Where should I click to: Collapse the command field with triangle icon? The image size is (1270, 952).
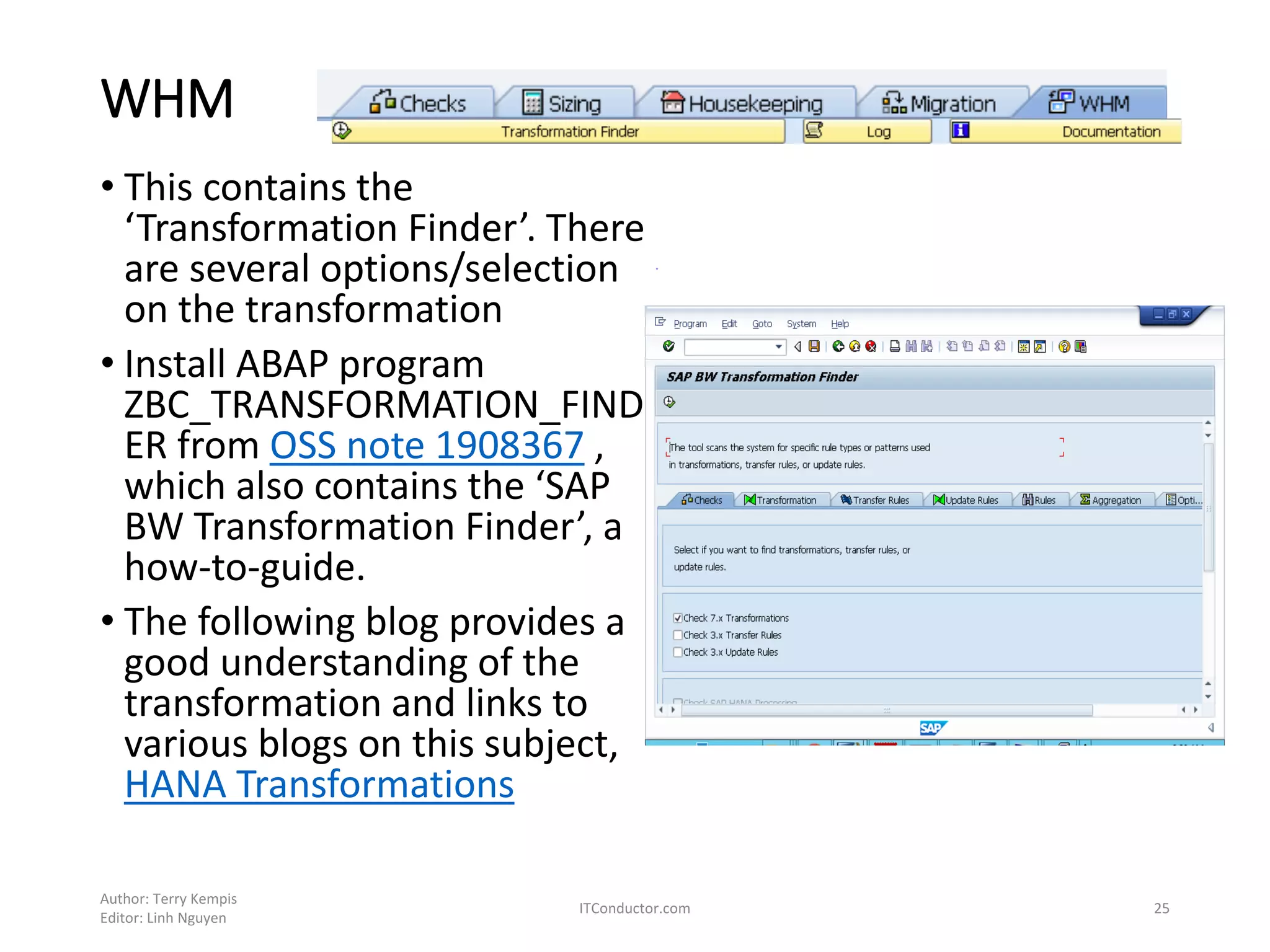pos(797,346)
